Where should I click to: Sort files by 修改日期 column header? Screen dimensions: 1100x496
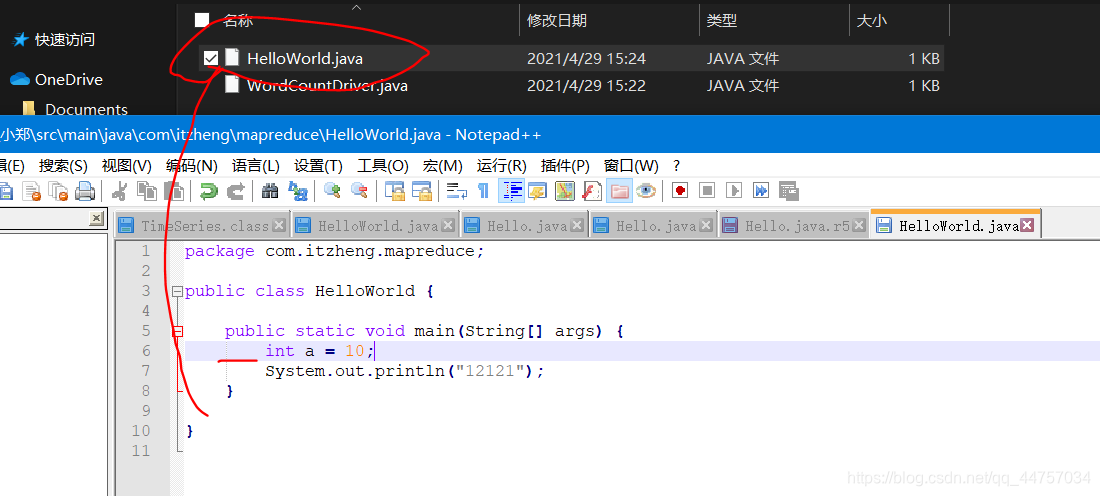pos(557,20)
